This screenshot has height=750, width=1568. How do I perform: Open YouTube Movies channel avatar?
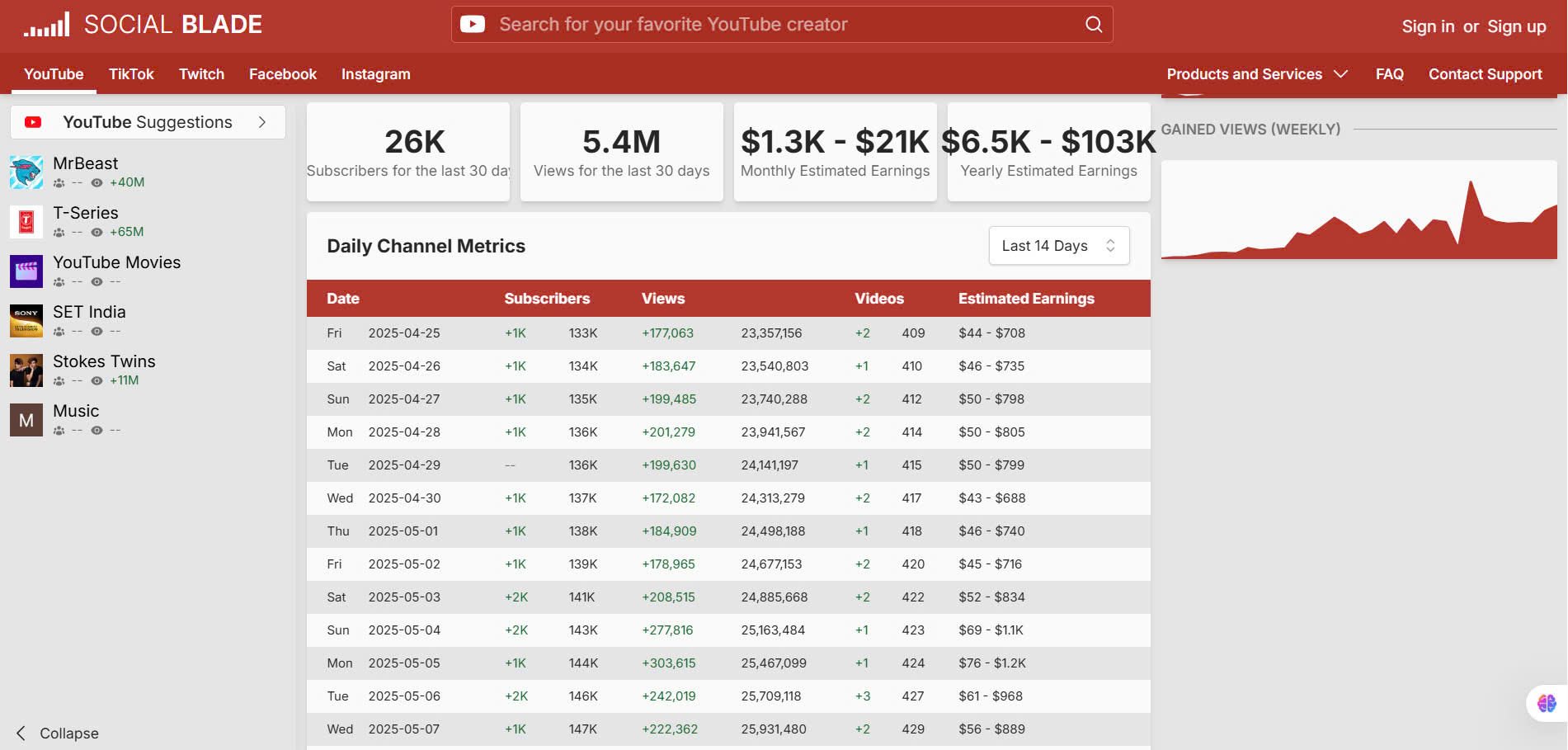pos(26,271)
